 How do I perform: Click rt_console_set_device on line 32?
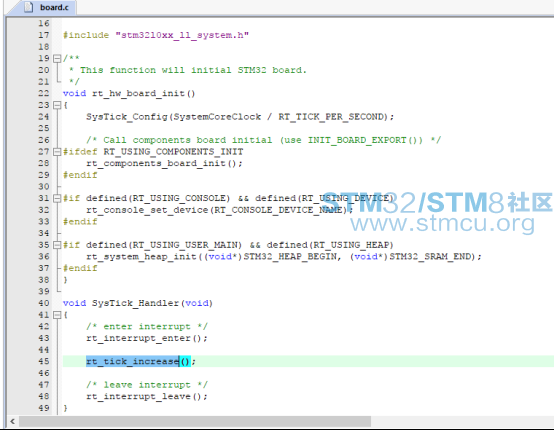[147, 210]
